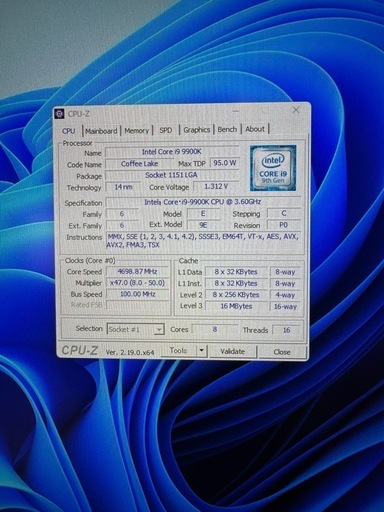The width and height of the screenshot is (384, 512).
Task: Click the Ext. Model value 9E
Action: pos(203,225)
